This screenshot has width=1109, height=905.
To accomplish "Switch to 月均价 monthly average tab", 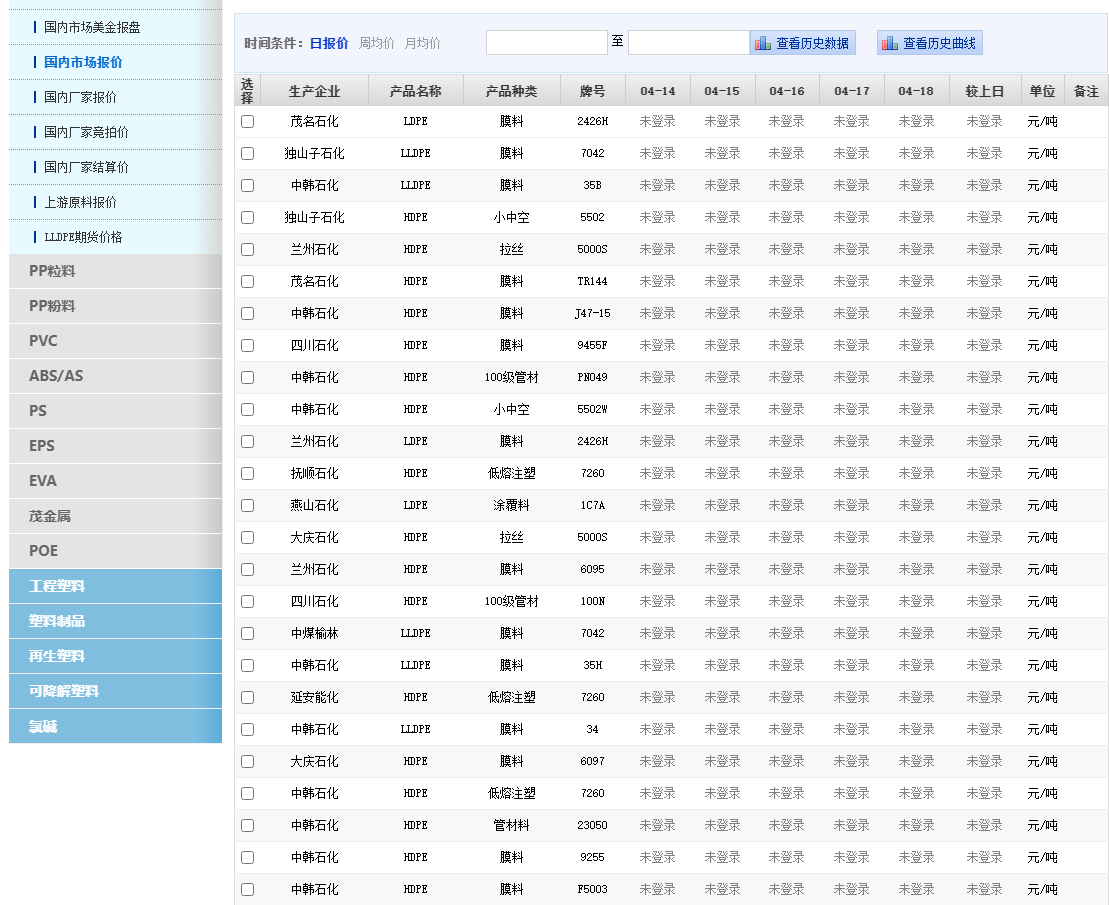I will [422, 43].
